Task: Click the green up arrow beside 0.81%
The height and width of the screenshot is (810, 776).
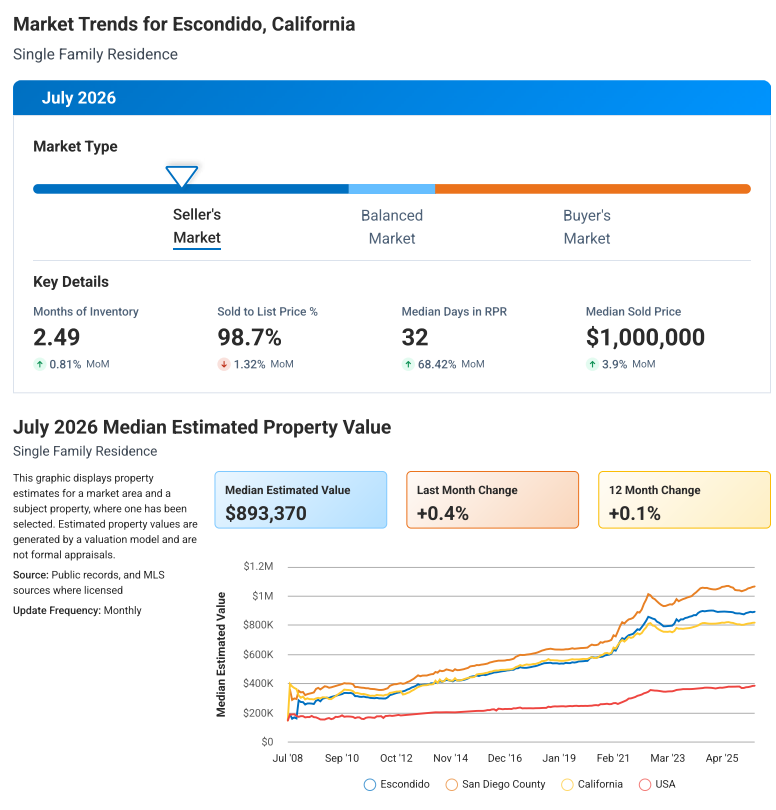Action: point(39,364)
